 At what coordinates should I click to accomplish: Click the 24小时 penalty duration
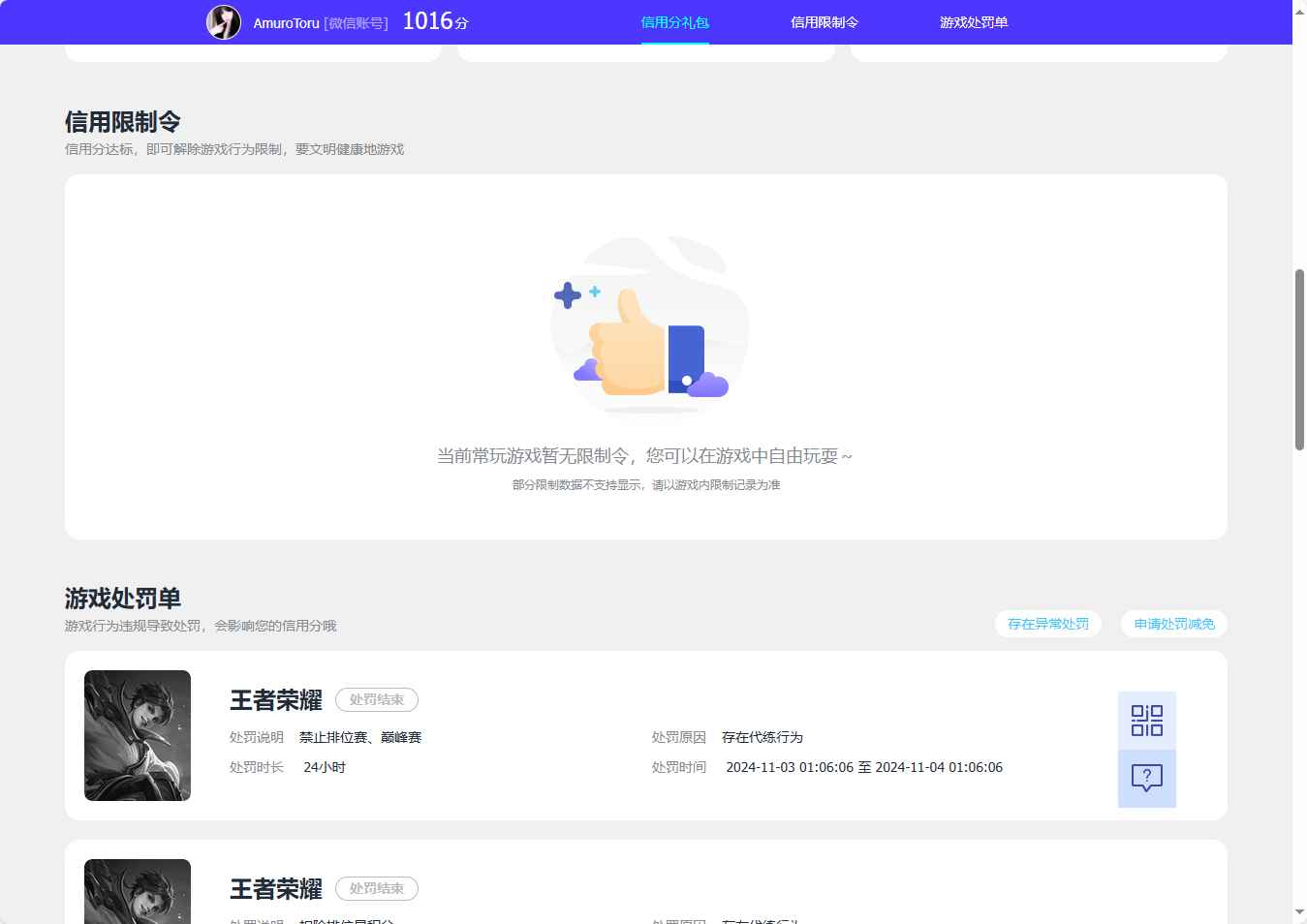tap(325, 767)
